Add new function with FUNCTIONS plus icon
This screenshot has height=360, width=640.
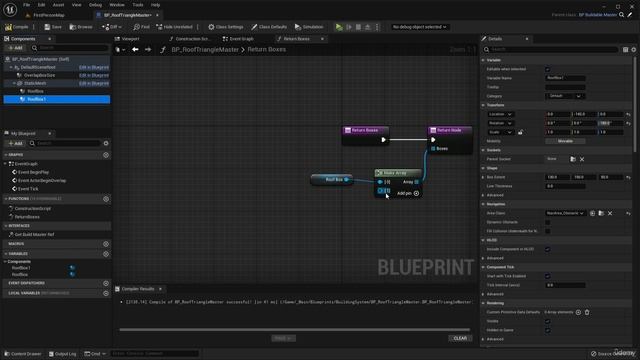tap(106, 199)
